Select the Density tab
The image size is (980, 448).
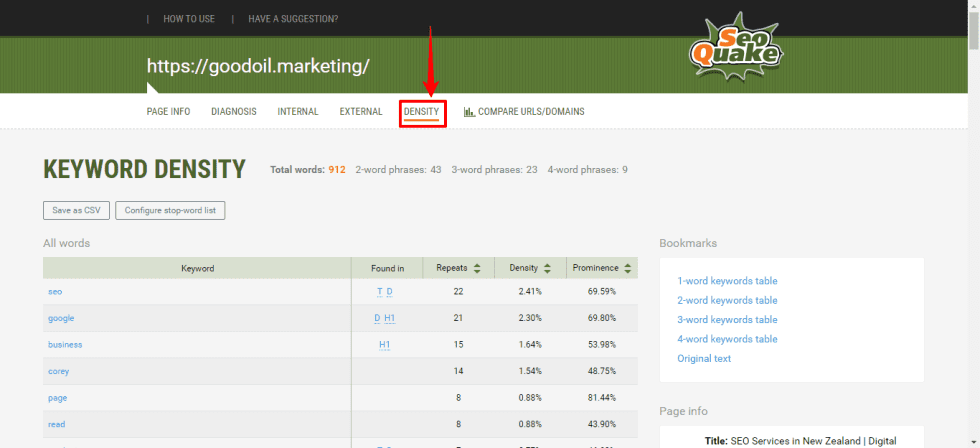(421, 112)
